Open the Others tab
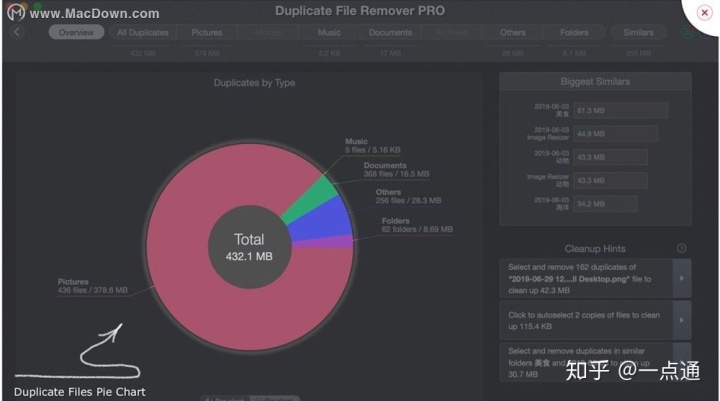Screen dimensions: 720x401 tap(512, 33)
